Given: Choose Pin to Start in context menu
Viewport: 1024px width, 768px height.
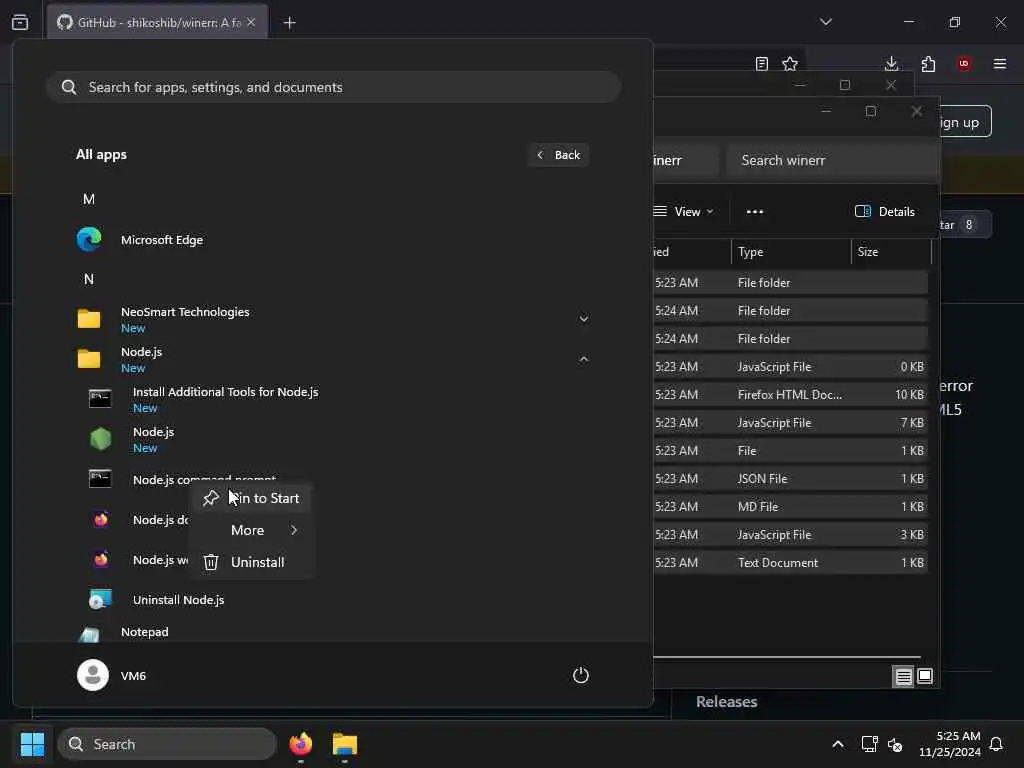Looking at the screenshot, I should point(251,498).
